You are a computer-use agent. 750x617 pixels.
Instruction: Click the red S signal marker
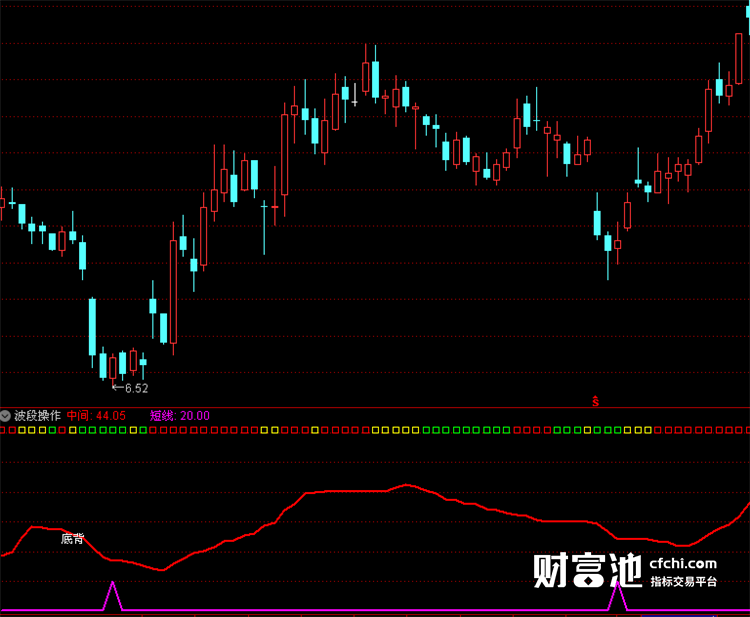tap(596, 401)
